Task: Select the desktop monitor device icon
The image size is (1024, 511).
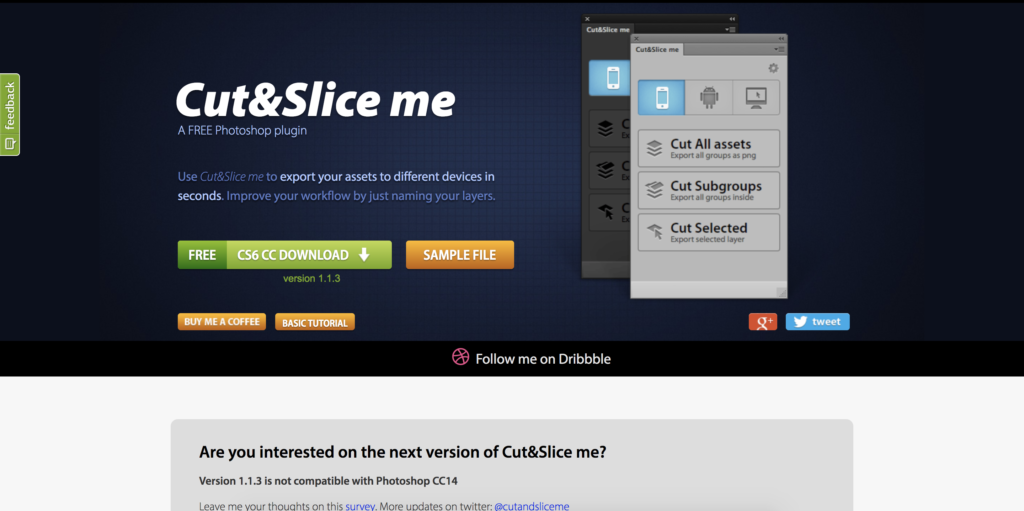Action: click(756, 98)
